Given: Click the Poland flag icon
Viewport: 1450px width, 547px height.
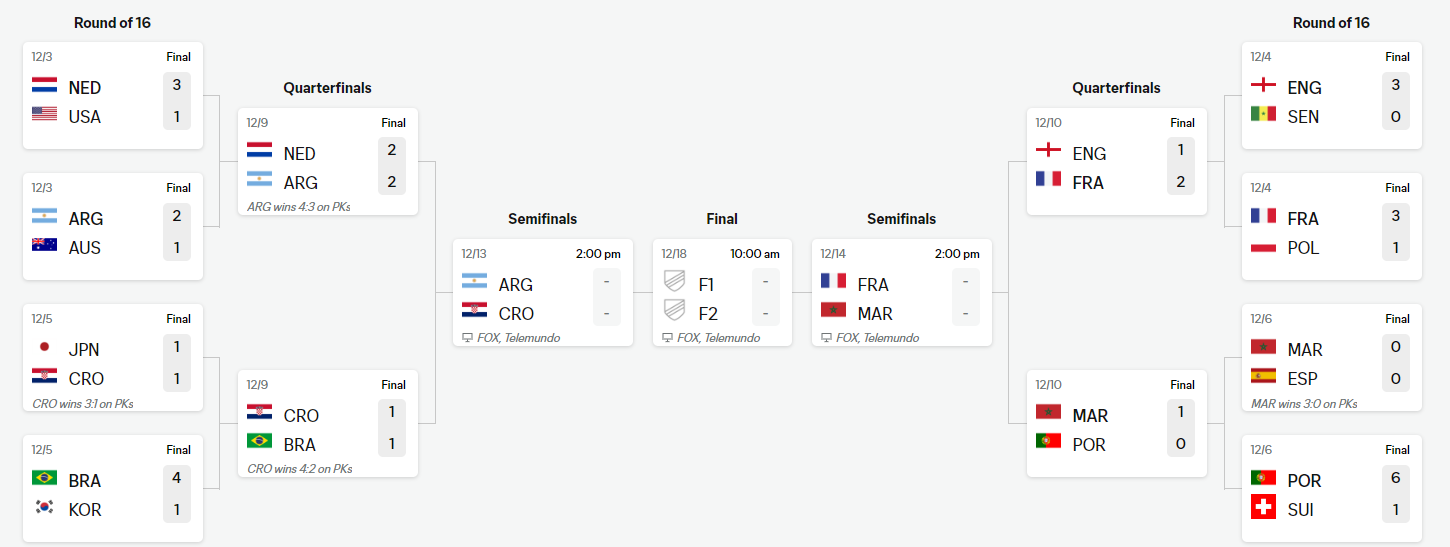Looking at the screenshot, I should click(1263, 245).
